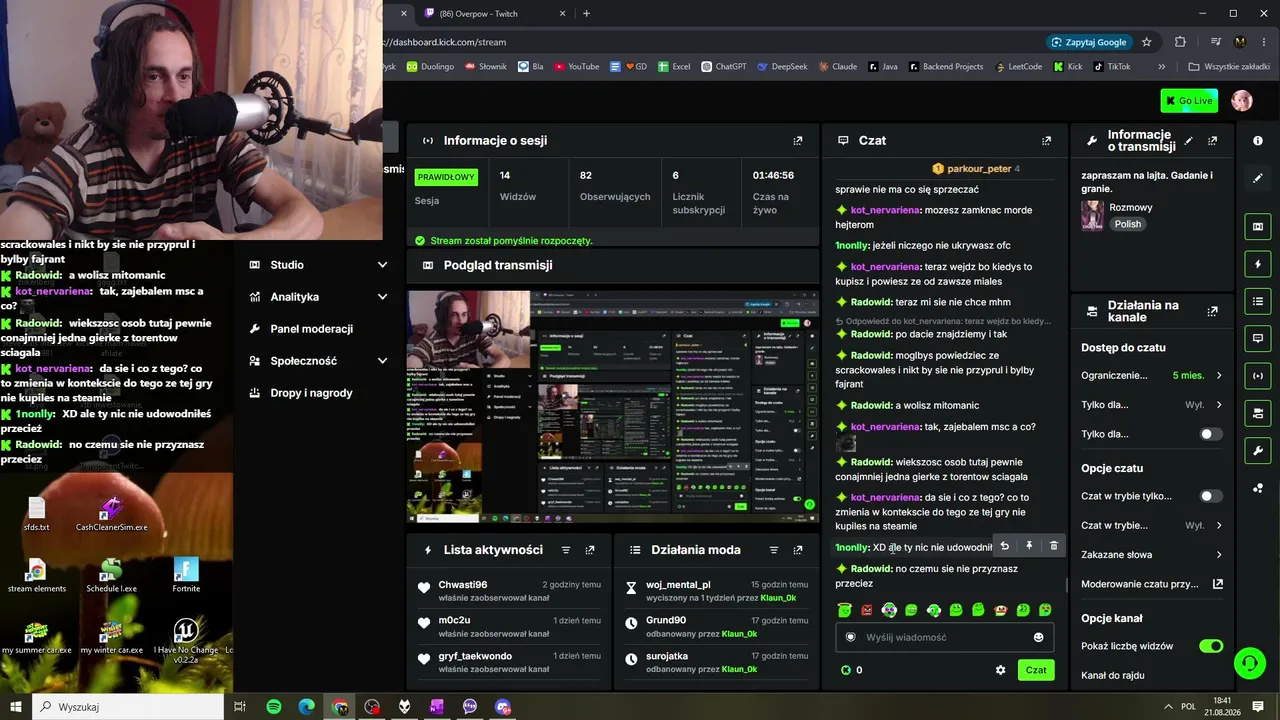Click the Go Live button
Image resolution: width=1280 pixels, height=720 pixels.
coord(1189,101)
